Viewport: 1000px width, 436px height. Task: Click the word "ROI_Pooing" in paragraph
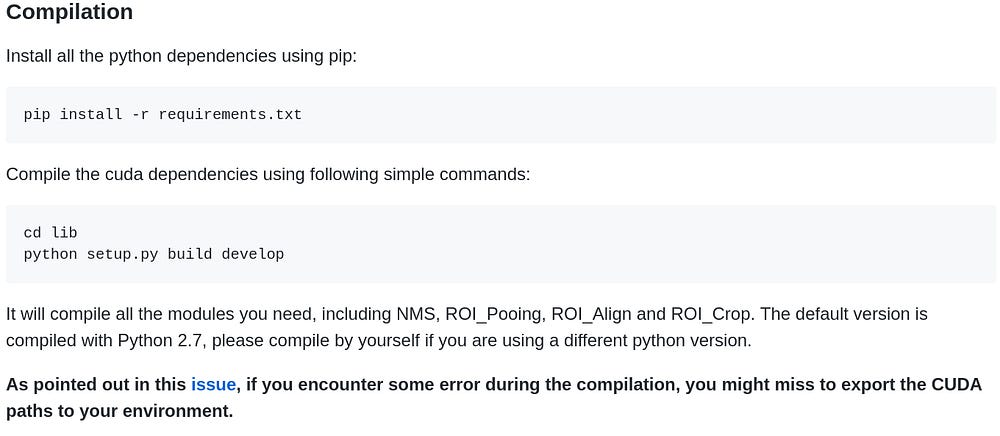[x=495, y=314]
